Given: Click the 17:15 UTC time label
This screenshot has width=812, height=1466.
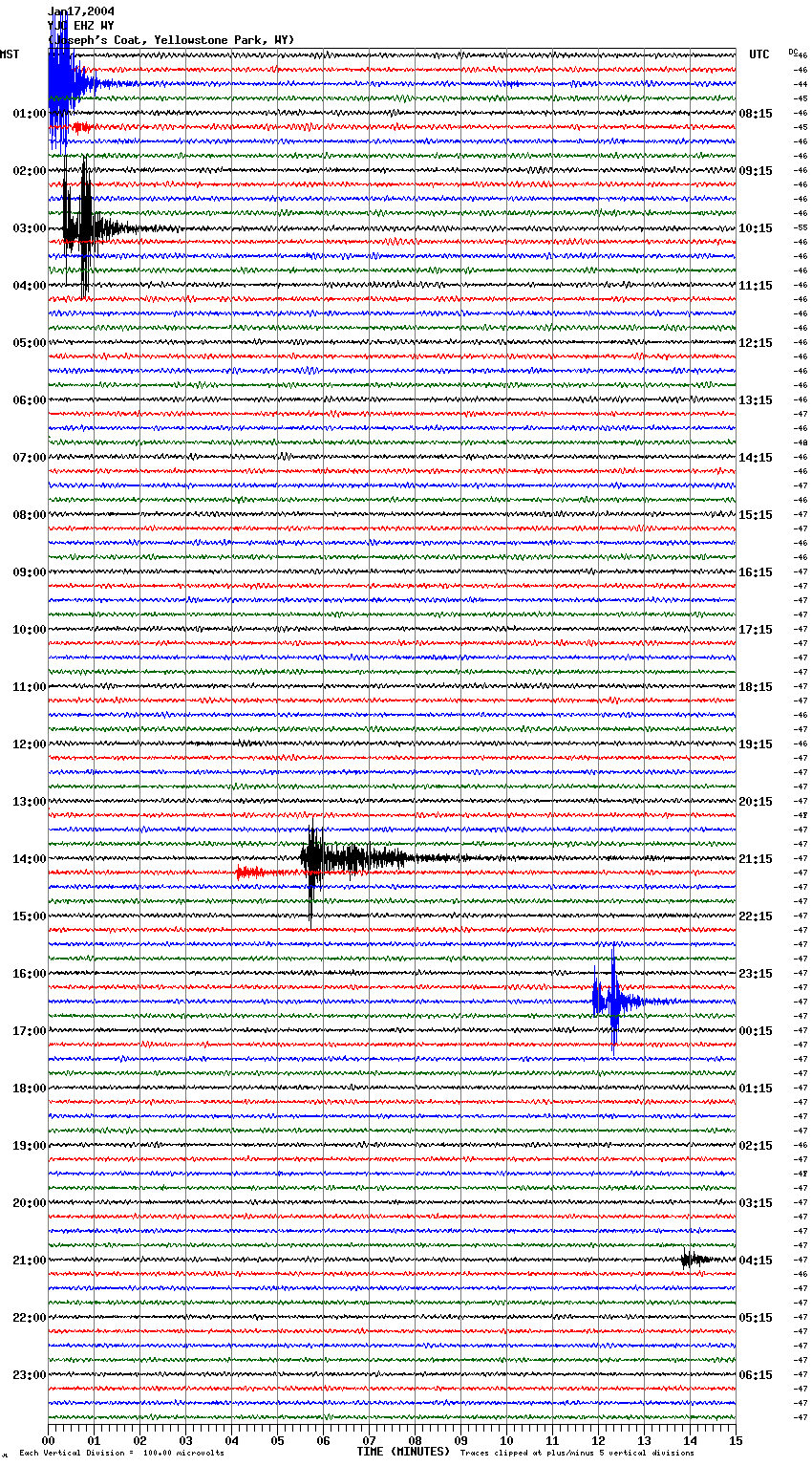Looking at the screenshot, I should 756,630.
